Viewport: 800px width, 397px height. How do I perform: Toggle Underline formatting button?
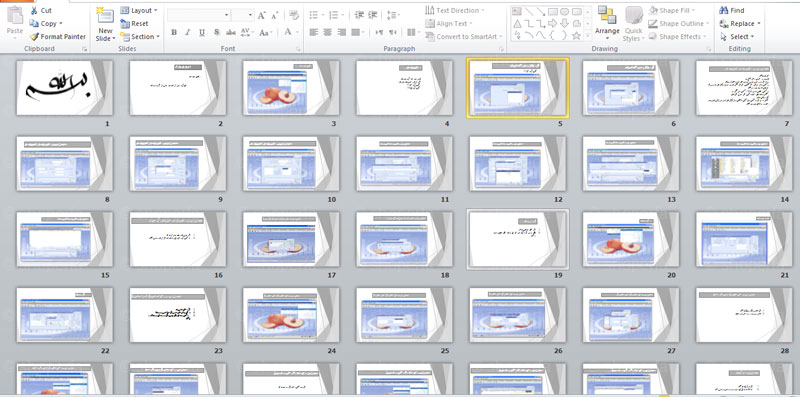click(x=202, y=32)
